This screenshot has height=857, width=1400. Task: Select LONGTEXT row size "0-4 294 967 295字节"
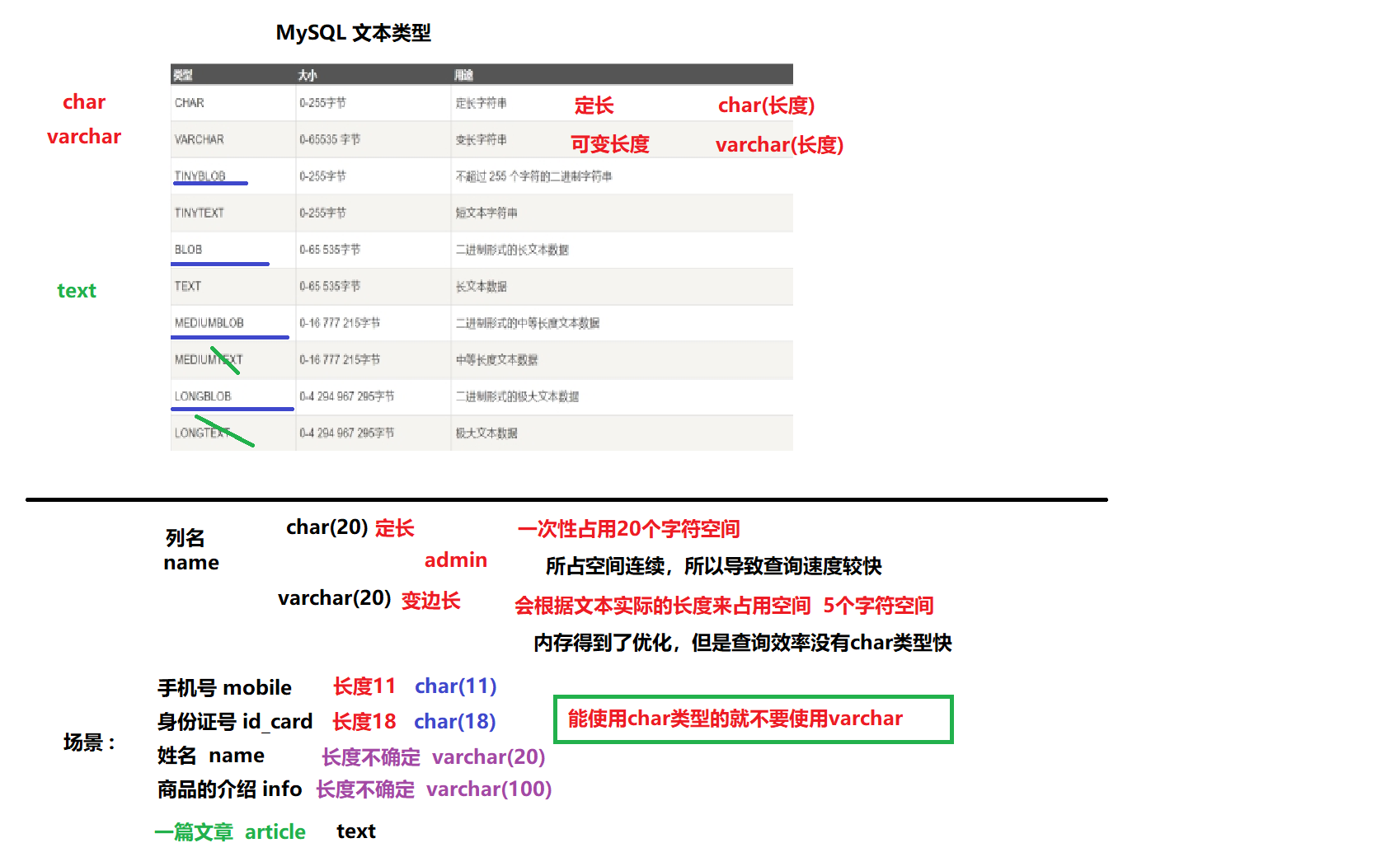tap(347, 433)
